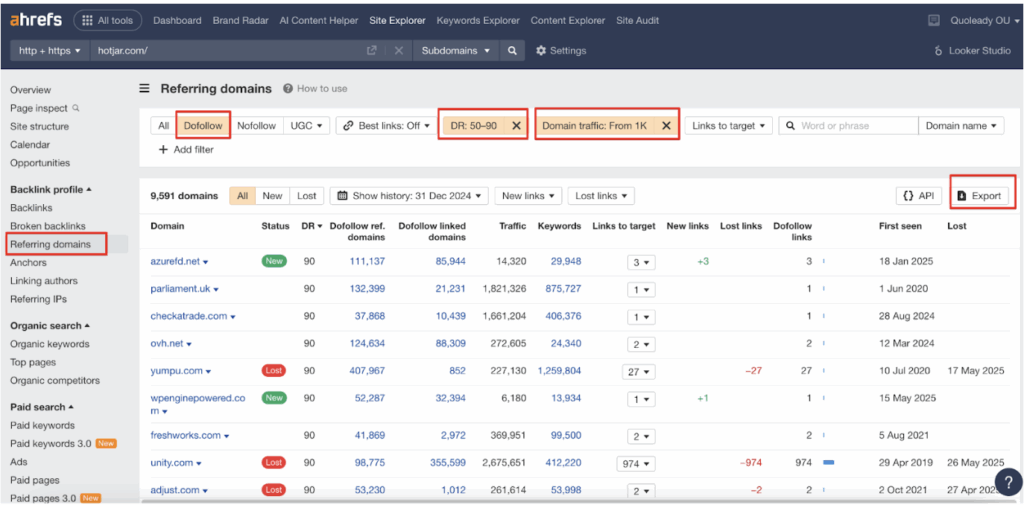The image size is (1024, 505).
Task: Open Quoleady OU account menu
Action: (x=984, y=20)
